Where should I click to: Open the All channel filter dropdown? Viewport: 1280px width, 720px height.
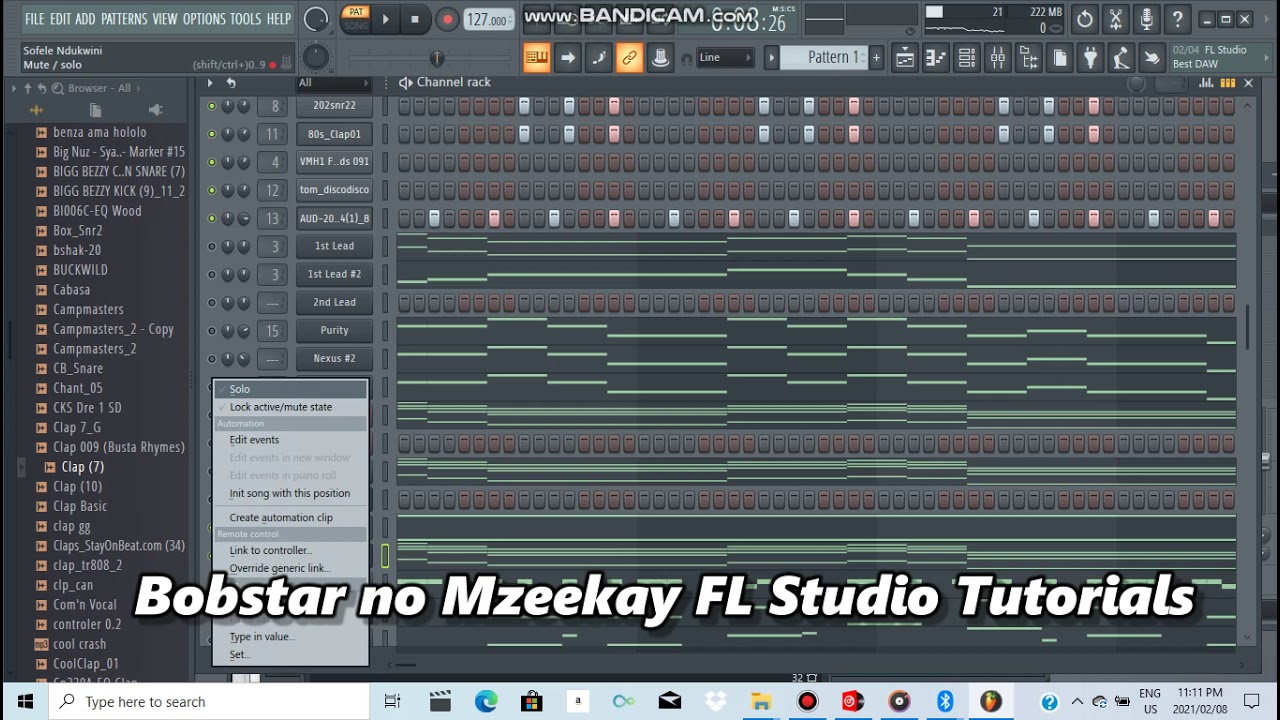pyautogui.click(x=333, y=83)
